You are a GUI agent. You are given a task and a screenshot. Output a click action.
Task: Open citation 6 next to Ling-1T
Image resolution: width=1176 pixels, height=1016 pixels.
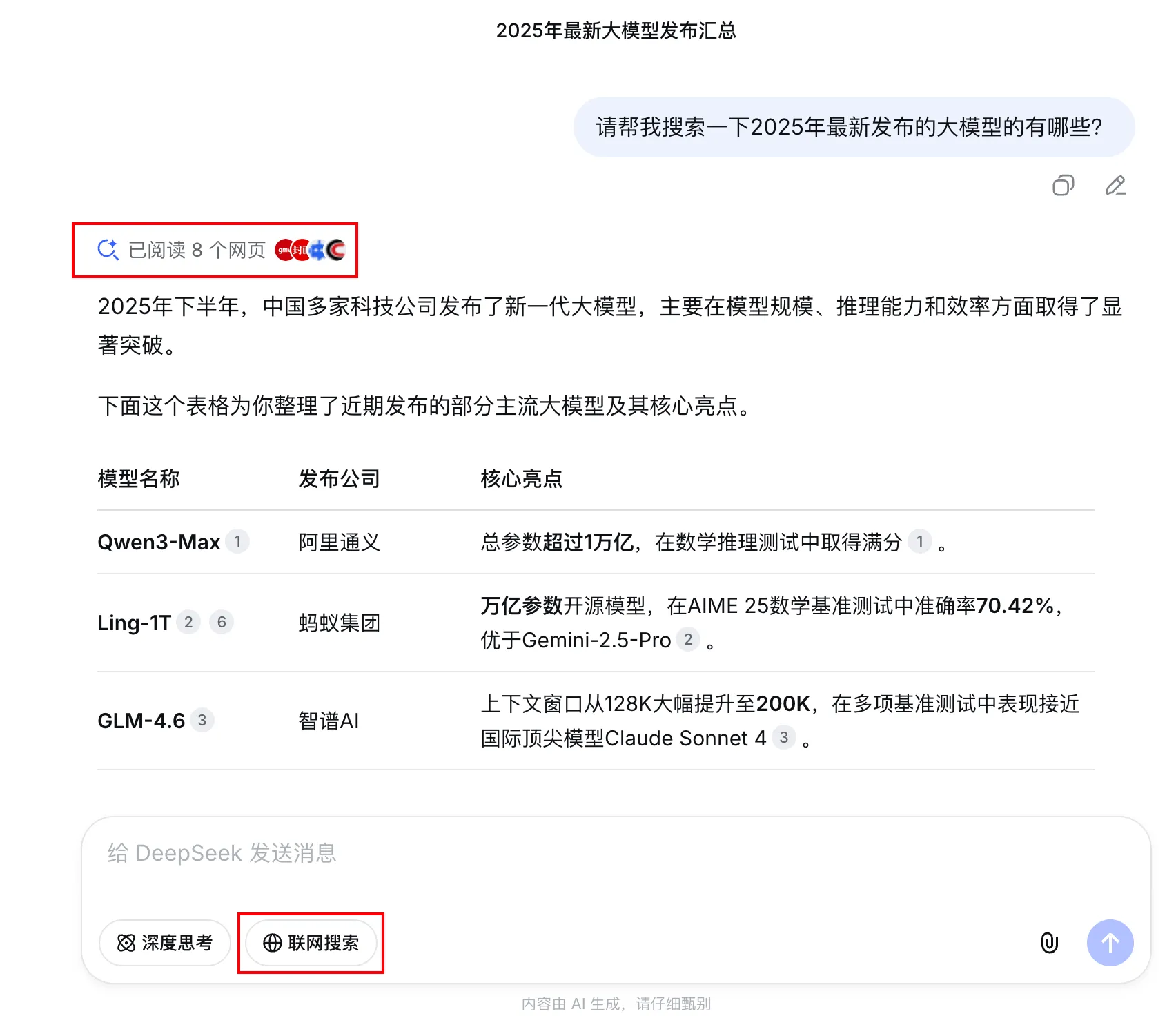point(222,622)
